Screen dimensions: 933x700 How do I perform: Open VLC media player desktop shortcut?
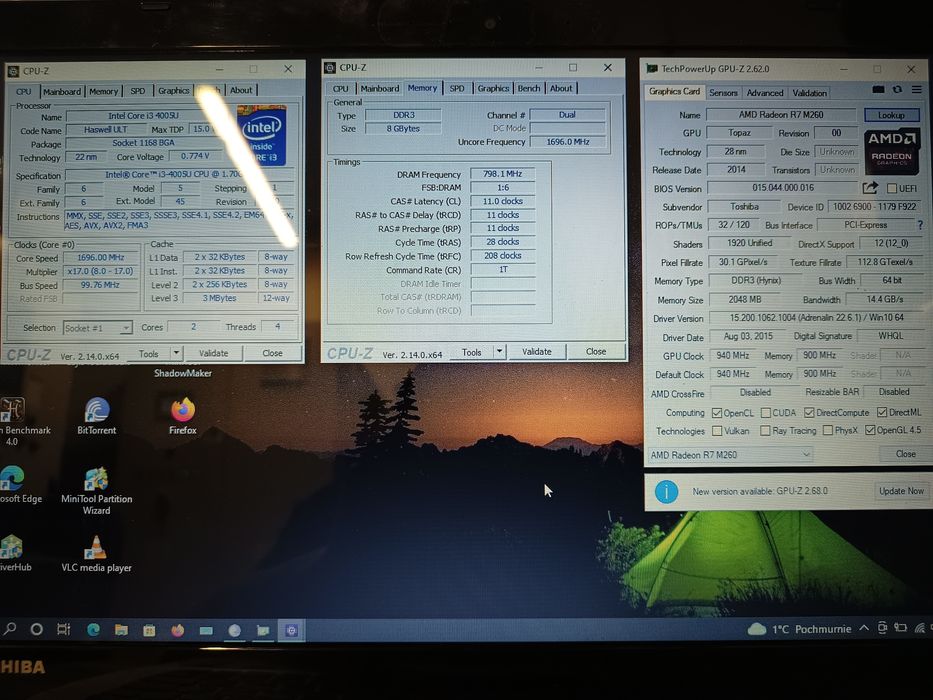(96, 554)
